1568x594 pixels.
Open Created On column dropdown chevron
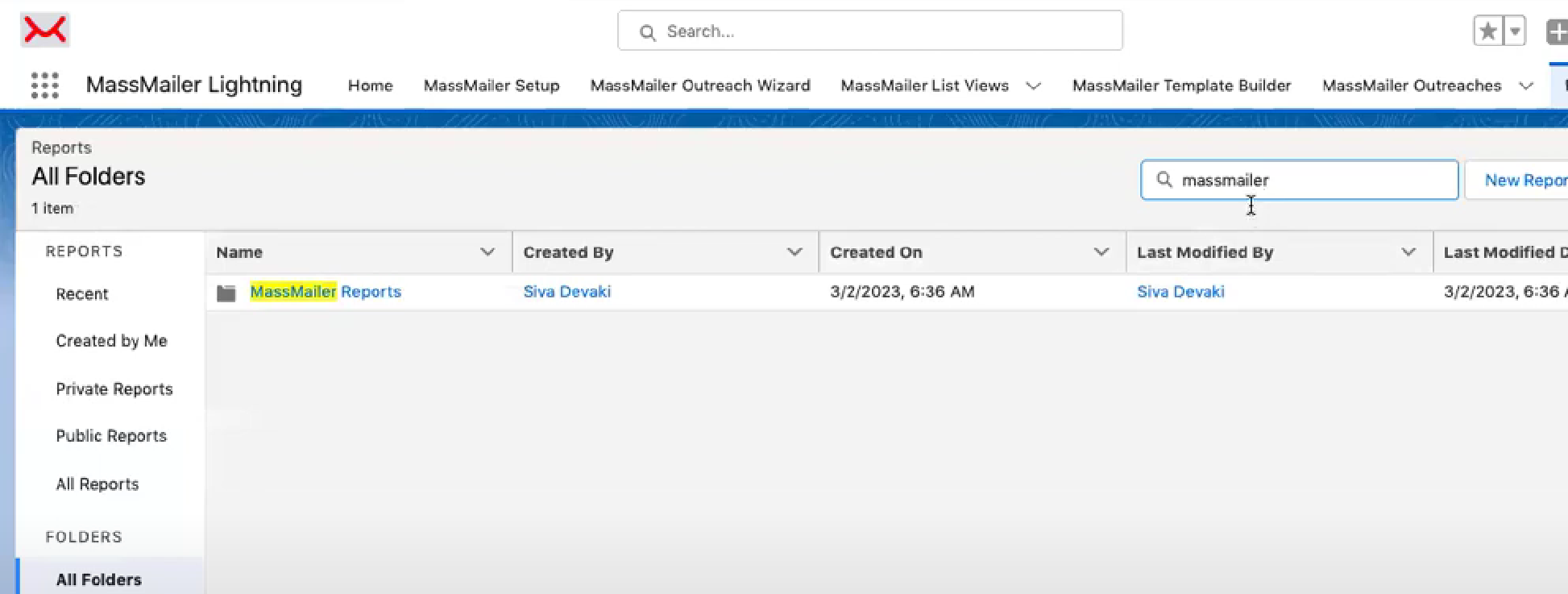[x=1101, y=252]
